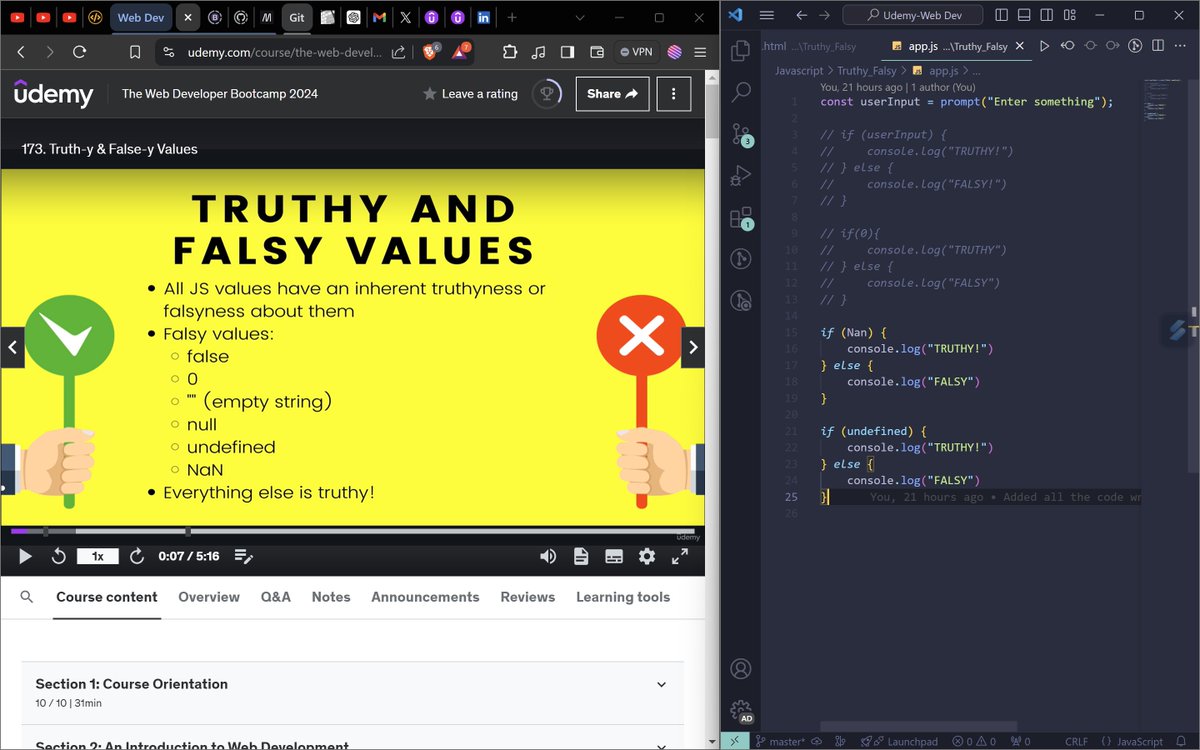This screenshot has width=1200, height=750.
Task: Open the add note pencil icon in the video controls
Action: (244, 556)
